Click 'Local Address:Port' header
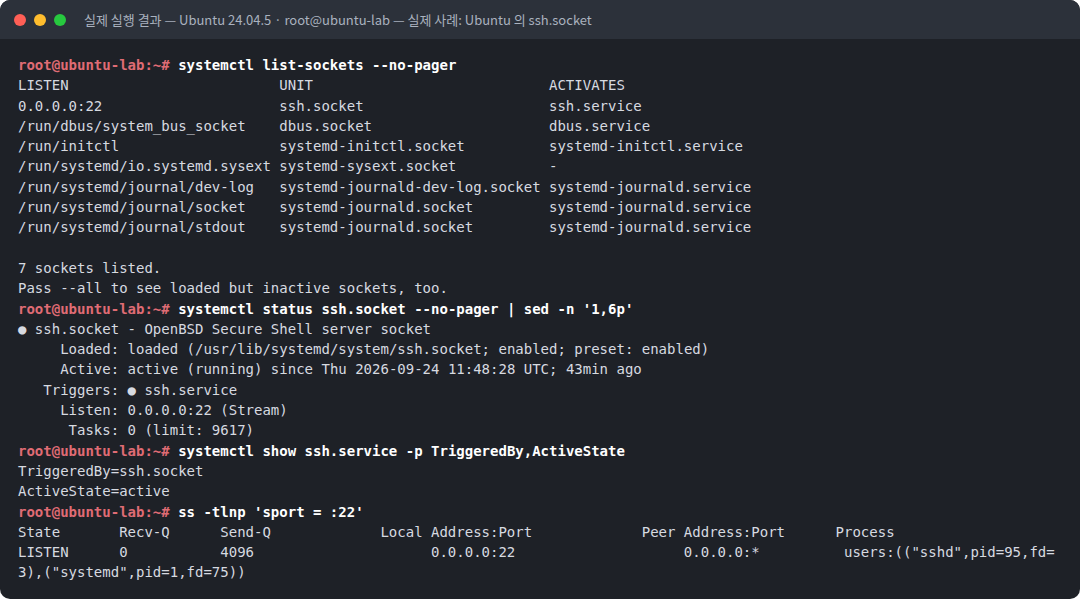This screenshot has width=1080, height=599. [x=456, y=532]
